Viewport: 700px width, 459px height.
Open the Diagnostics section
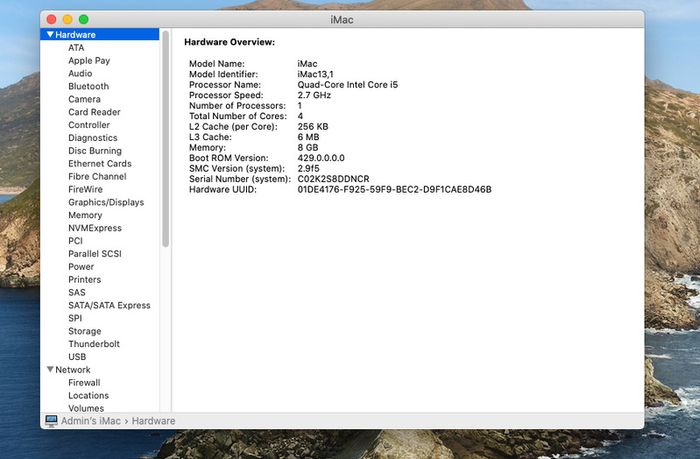coord(92,138)
